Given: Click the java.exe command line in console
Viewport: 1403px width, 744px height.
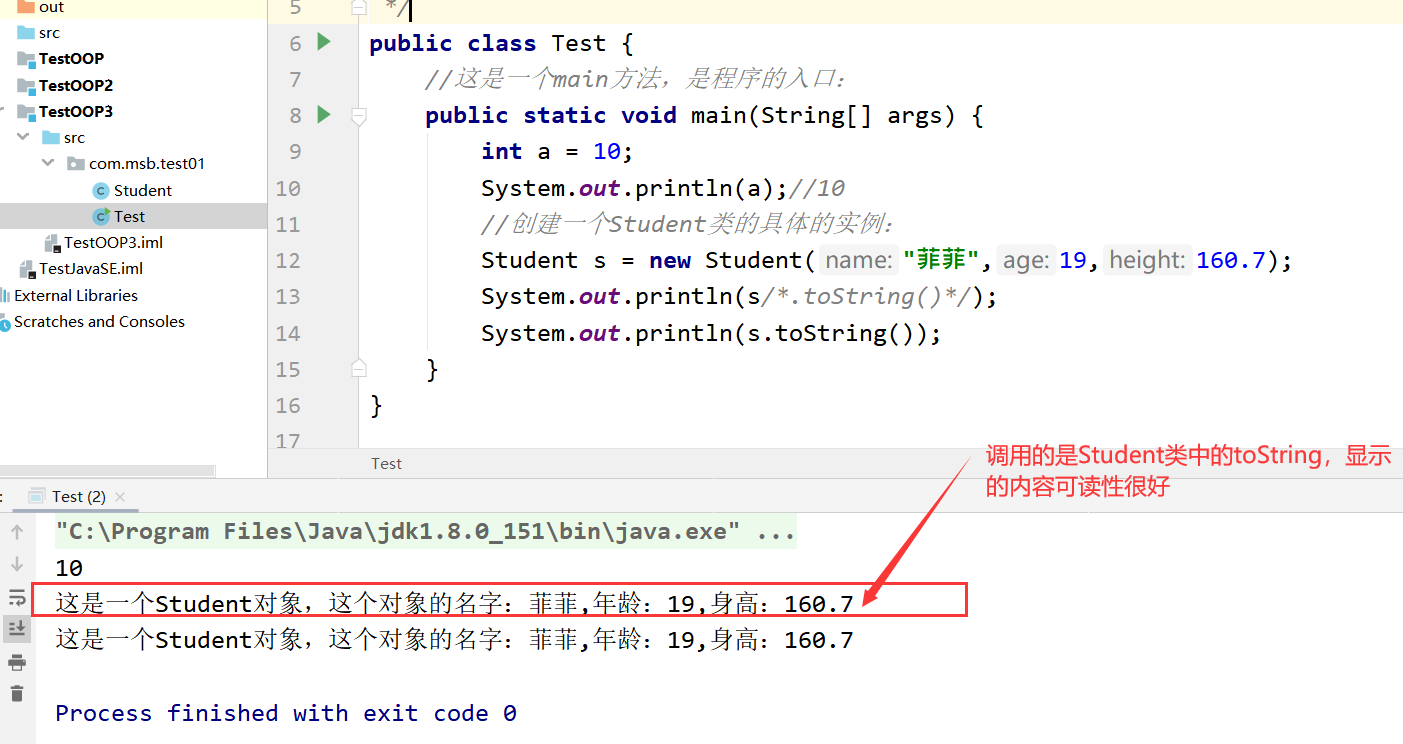Looking at the screenshot, I should click(425, 532).
